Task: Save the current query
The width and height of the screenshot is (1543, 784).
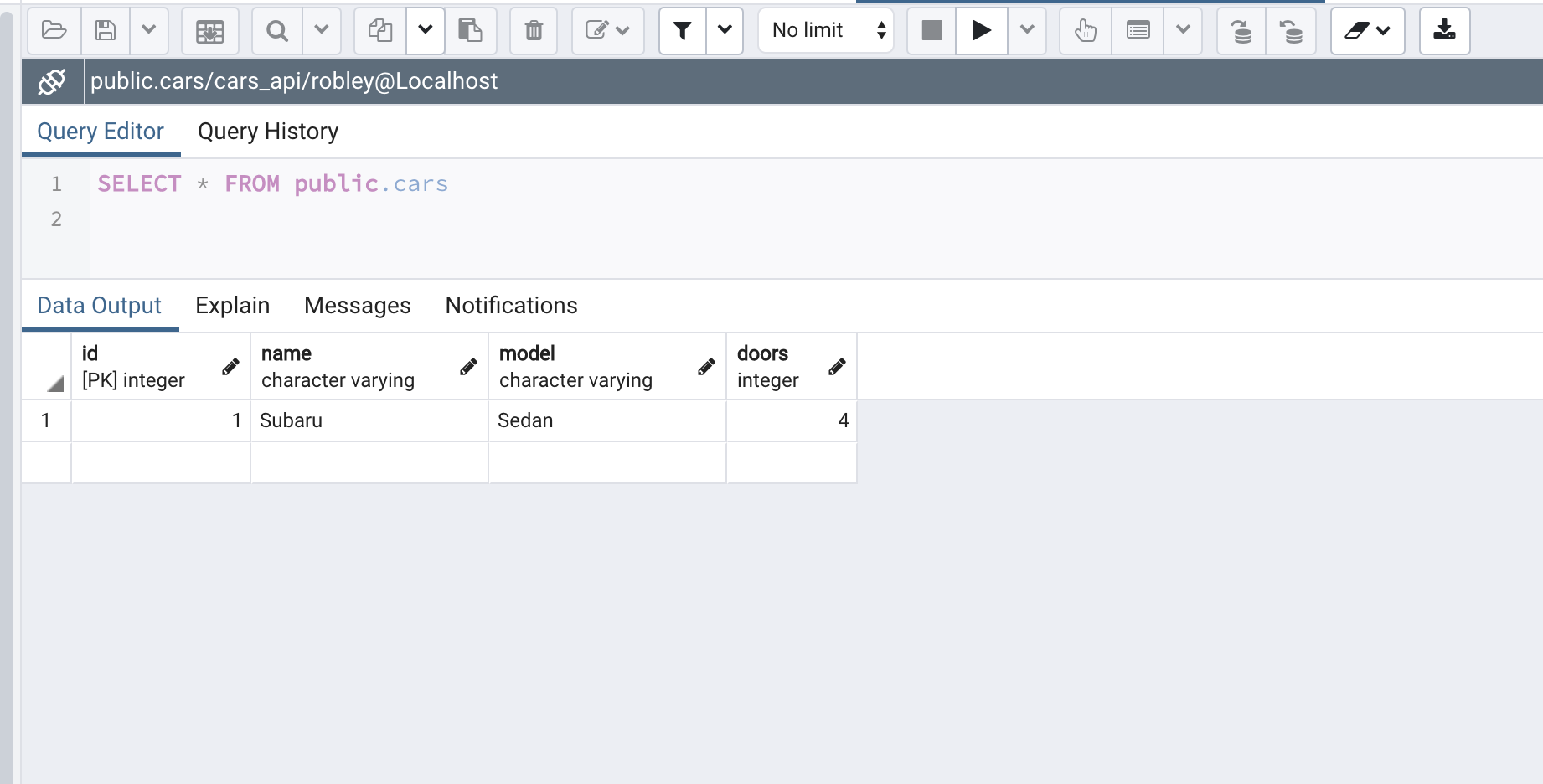Action: [105, 30]
